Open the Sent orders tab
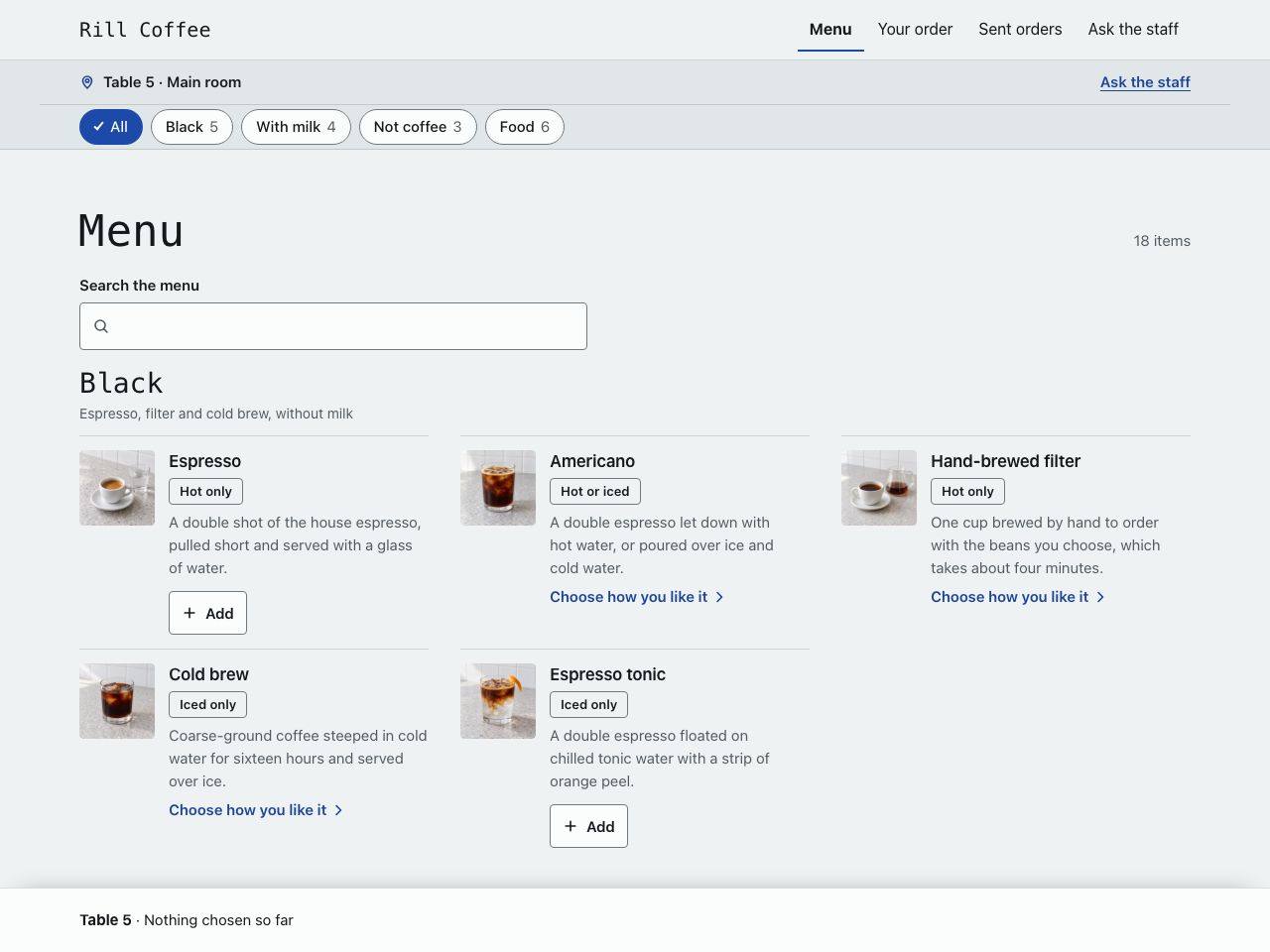The height and width of the screenshot is (952, 1270). (x=1020, y=30)
